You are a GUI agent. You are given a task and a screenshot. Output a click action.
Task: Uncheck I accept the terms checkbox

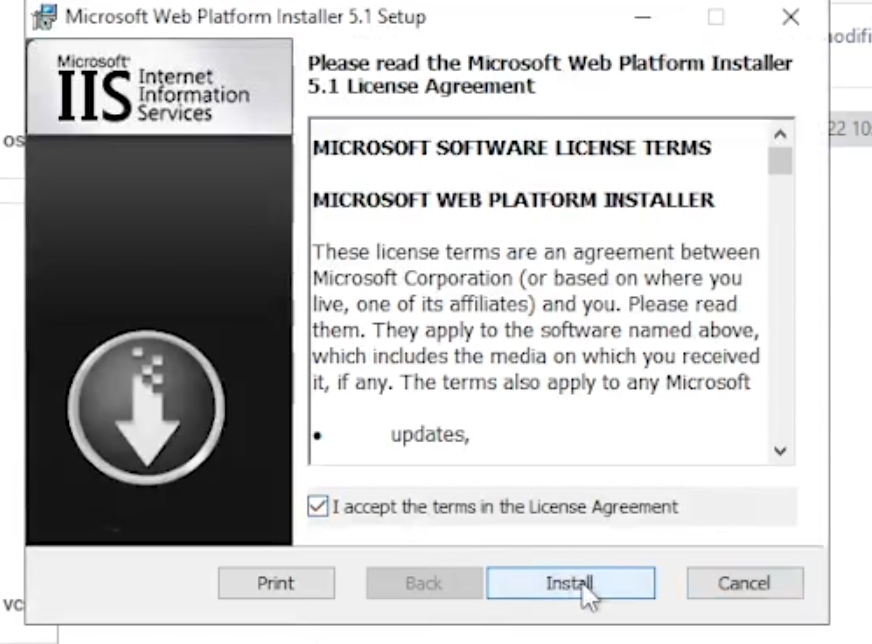tap(318, 507)
